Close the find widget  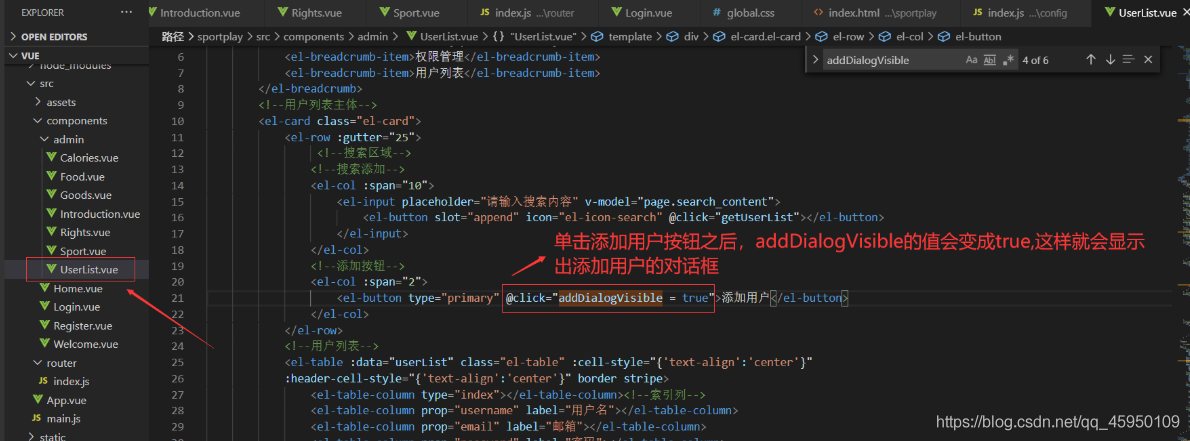tap(1148, 60)
